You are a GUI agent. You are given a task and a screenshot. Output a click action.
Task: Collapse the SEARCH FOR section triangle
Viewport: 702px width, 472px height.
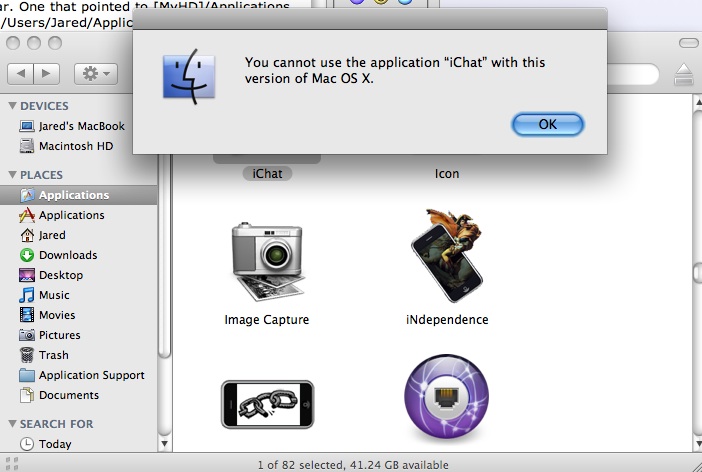[x=13, y=424]
